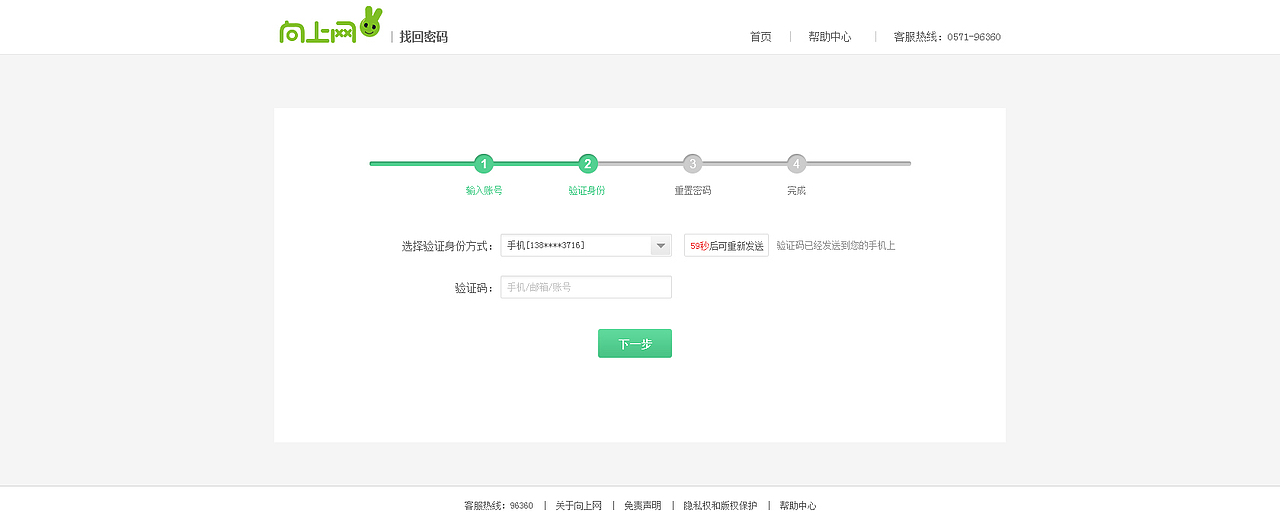Viewport: 1280px width, 523px height.
Task: Open 帮助中心 in the top navigation
Action: pyautogui.click(x=830, y=37)
